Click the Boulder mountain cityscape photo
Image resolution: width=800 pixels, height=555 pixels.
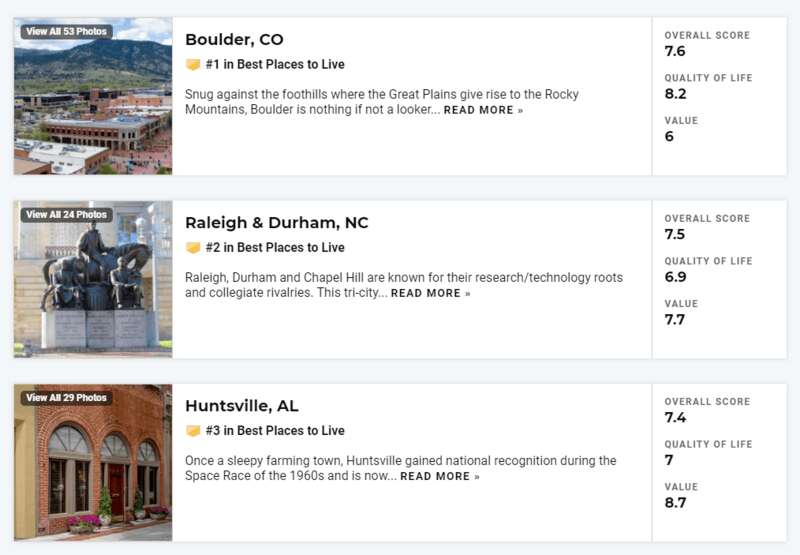coord(93,96)
